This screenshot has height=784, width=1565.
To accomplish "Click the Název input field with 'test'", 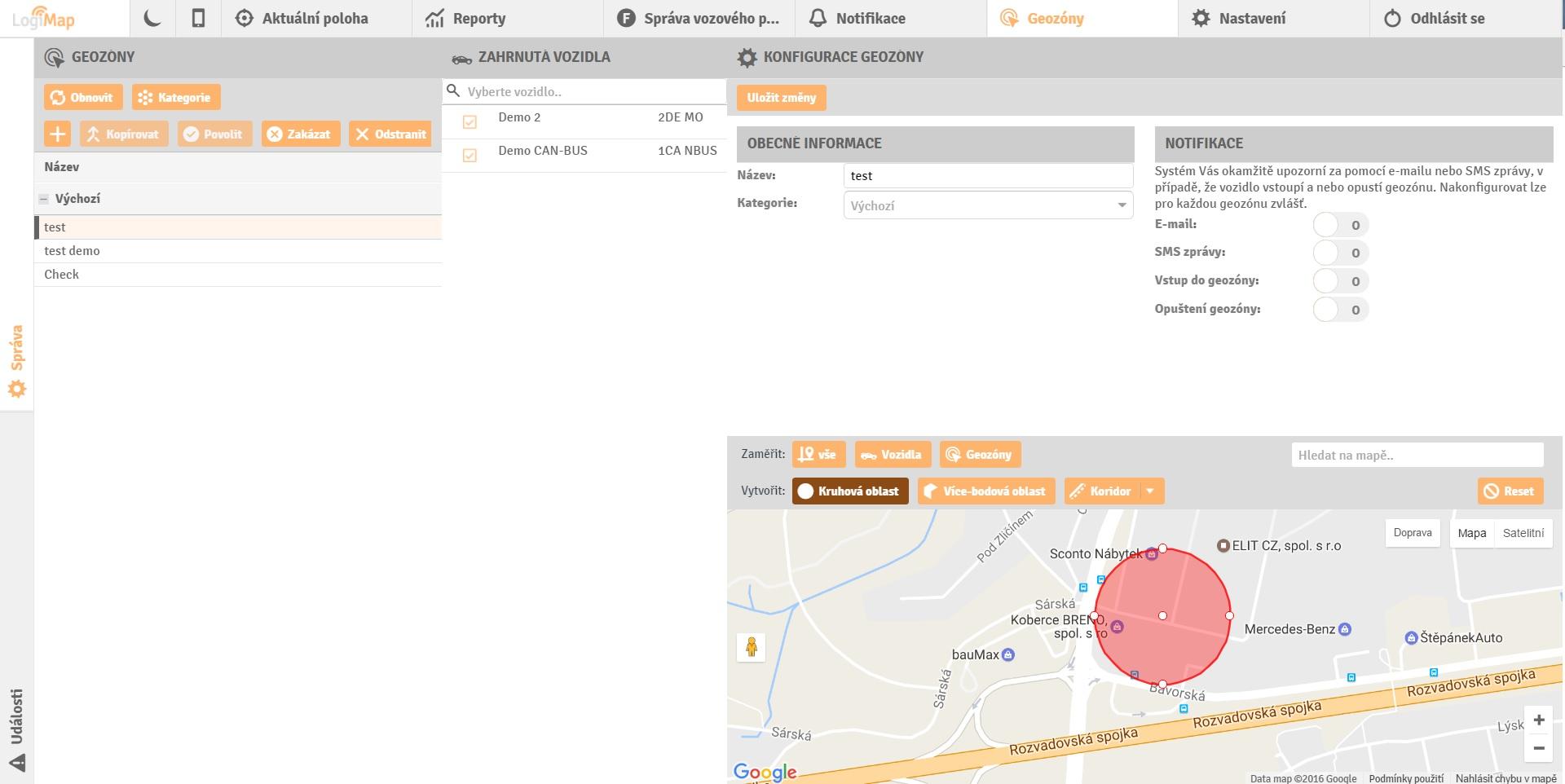I will point(988,176).
